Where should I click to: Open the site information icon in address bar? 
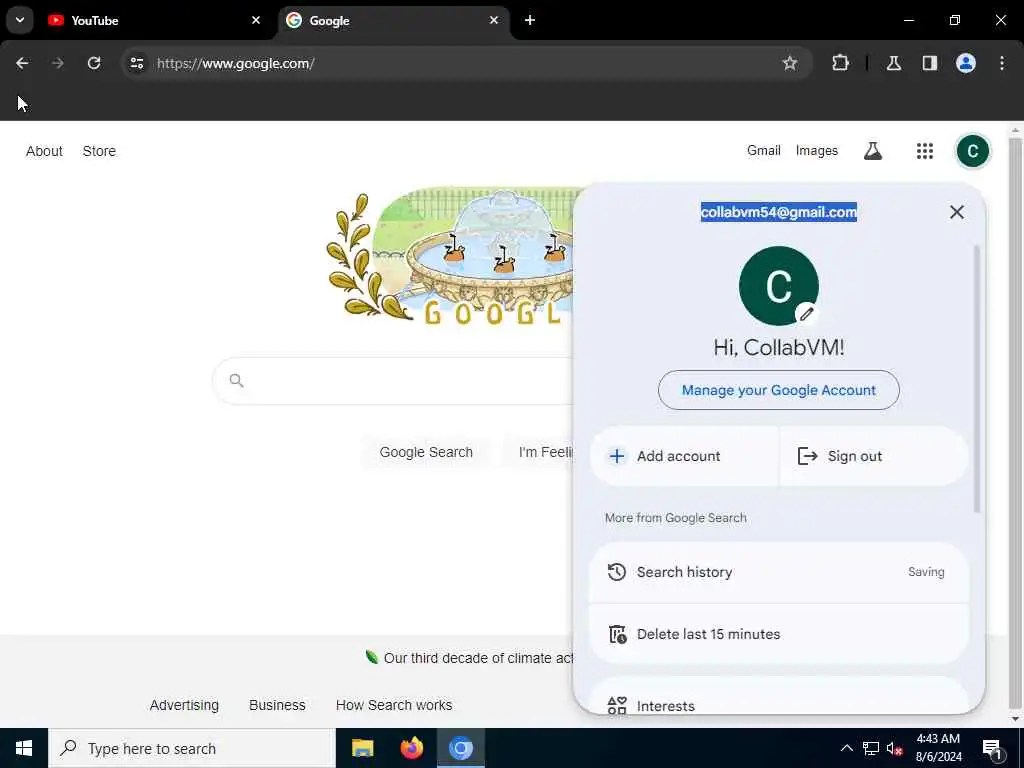coord(136,63)
